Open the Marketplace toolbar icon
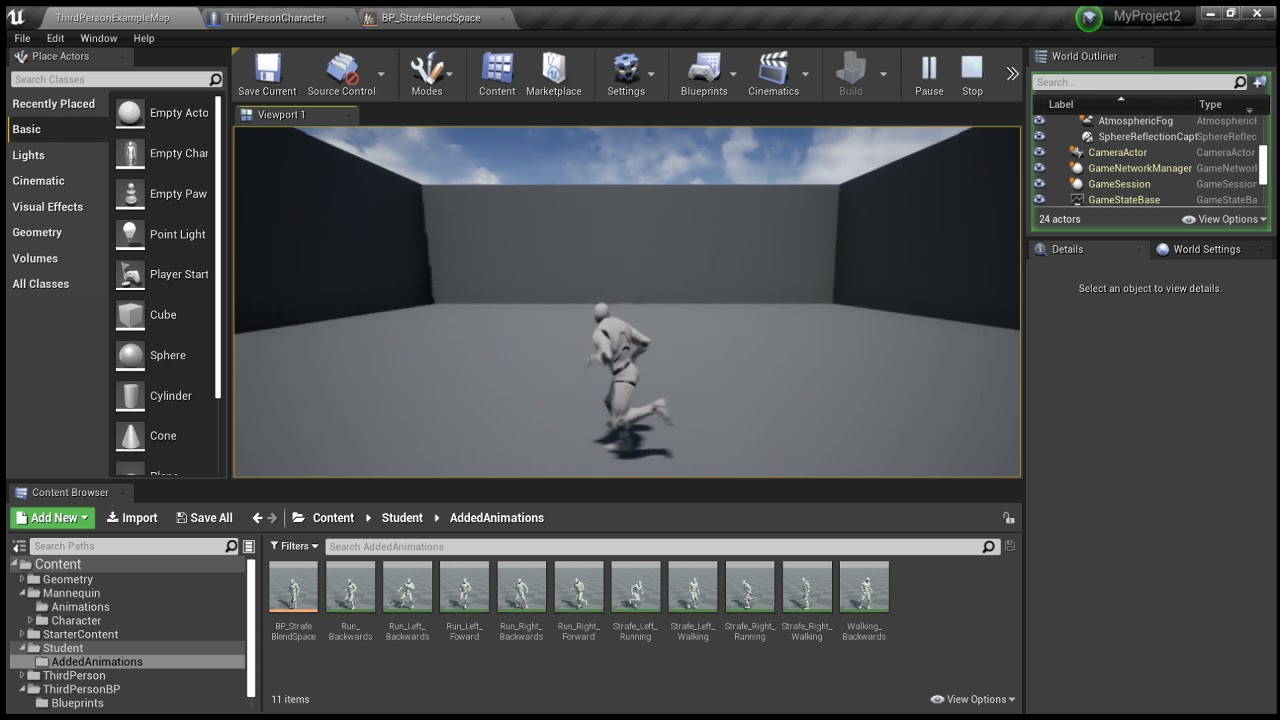 (553, 69)
